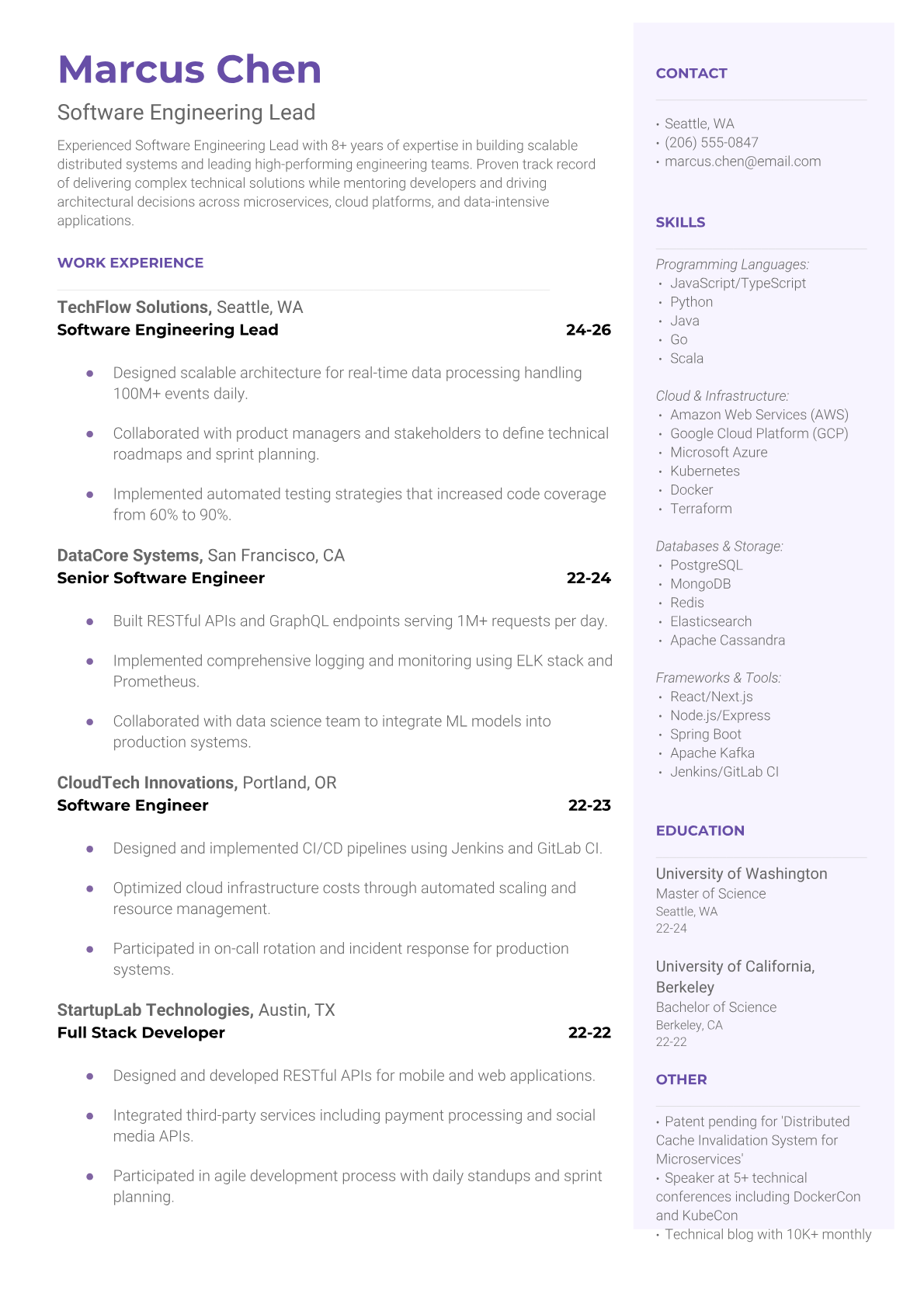
Task: Click the DataCore Systems company name
Action: [x=129, y=556]
